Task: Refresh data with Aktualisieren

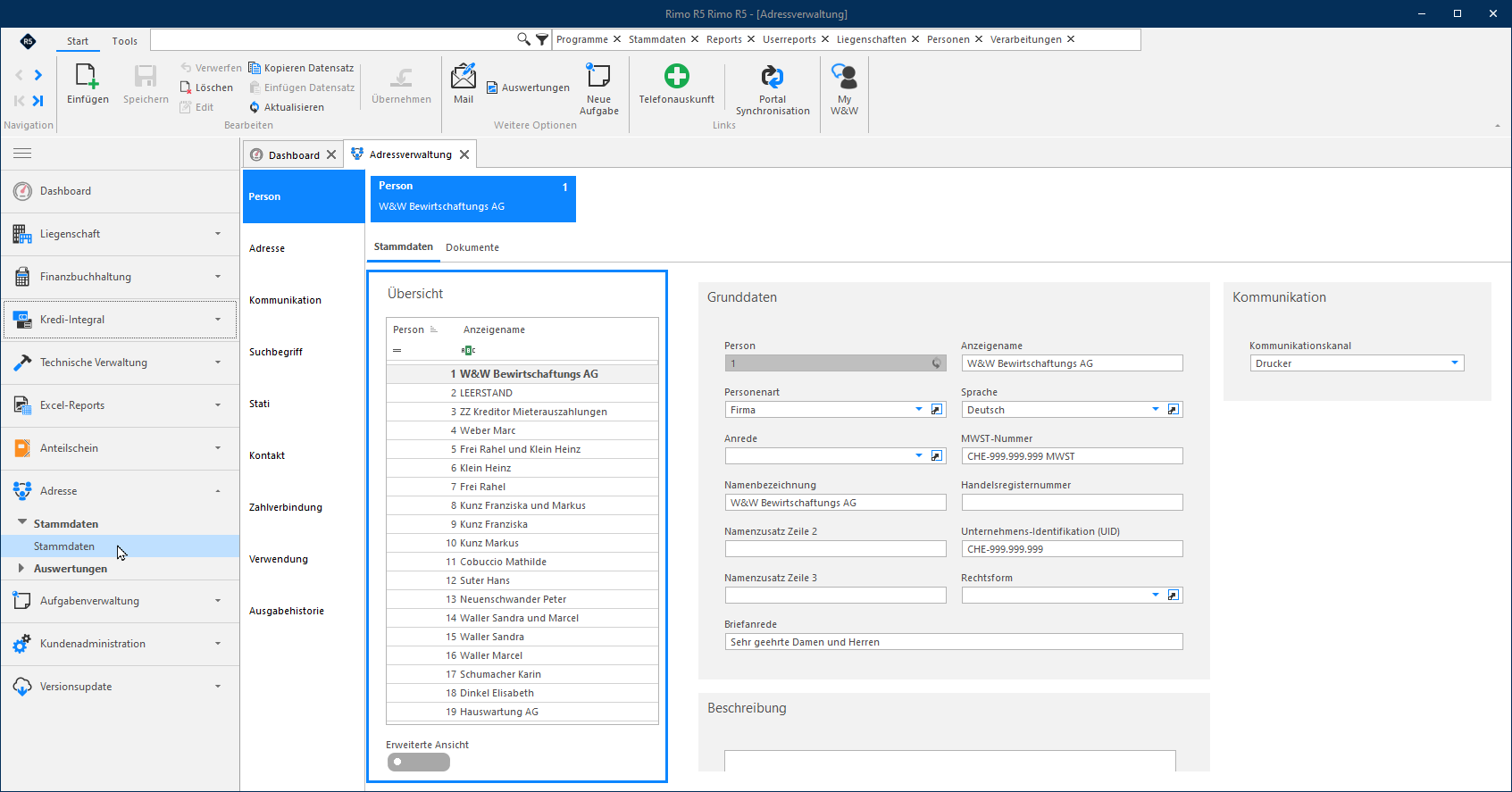Action: (286, 107)
